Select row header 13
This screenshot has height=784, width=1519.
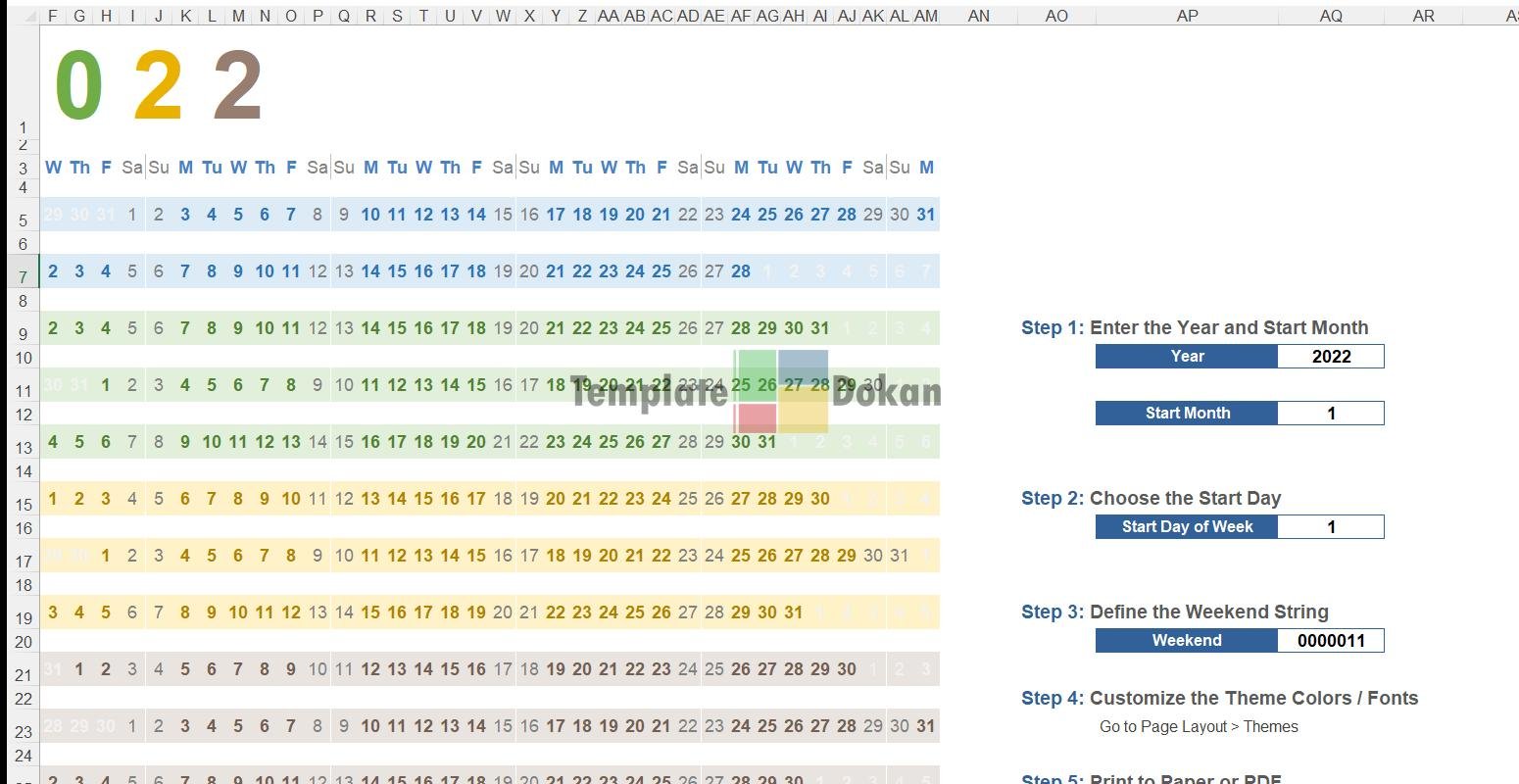coord(22,448)
